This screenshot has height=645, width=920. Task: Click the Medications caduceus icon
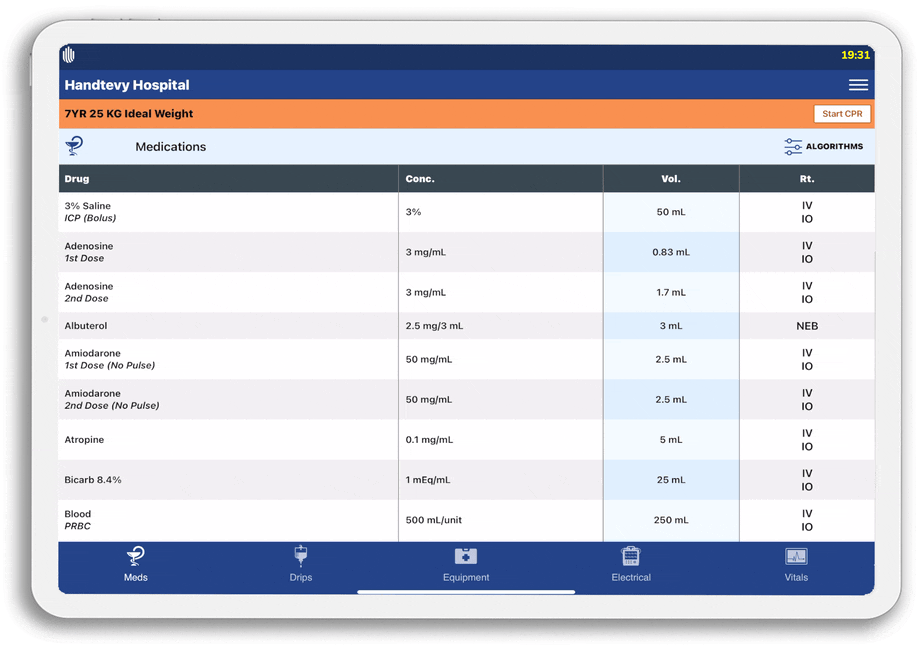(74, 146)
